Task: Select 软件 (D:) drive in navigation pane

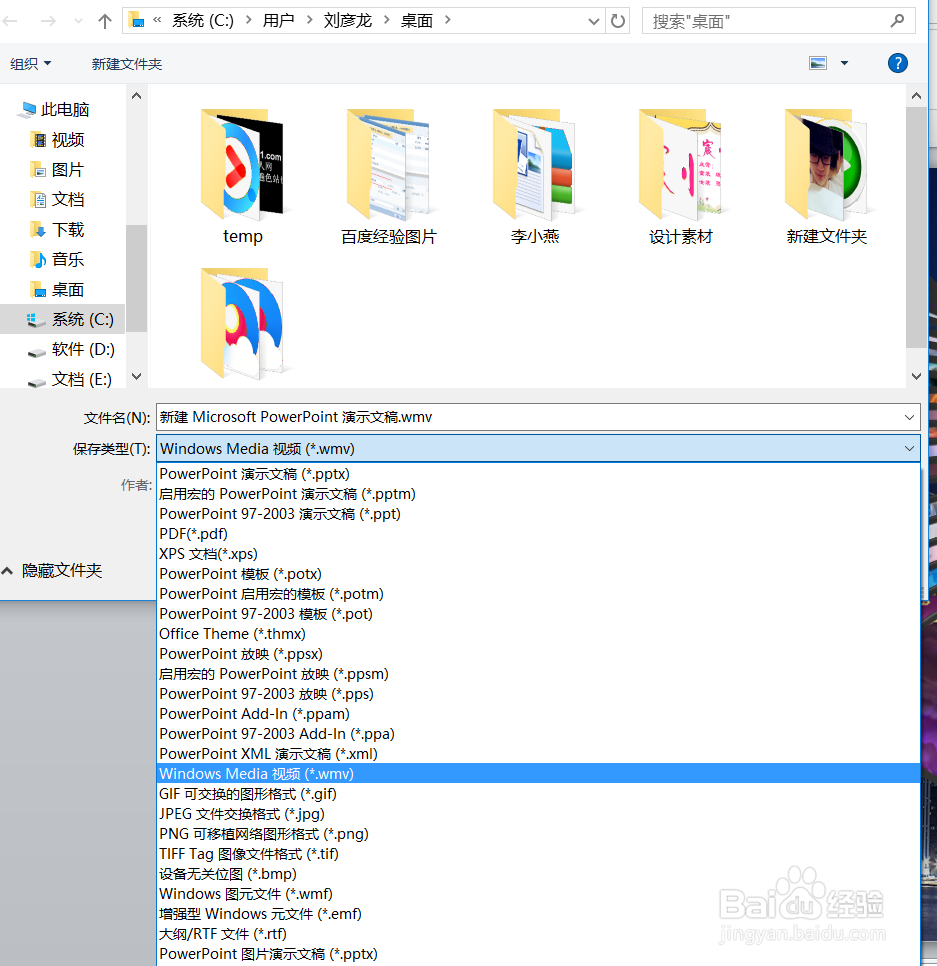Action: 71,349
